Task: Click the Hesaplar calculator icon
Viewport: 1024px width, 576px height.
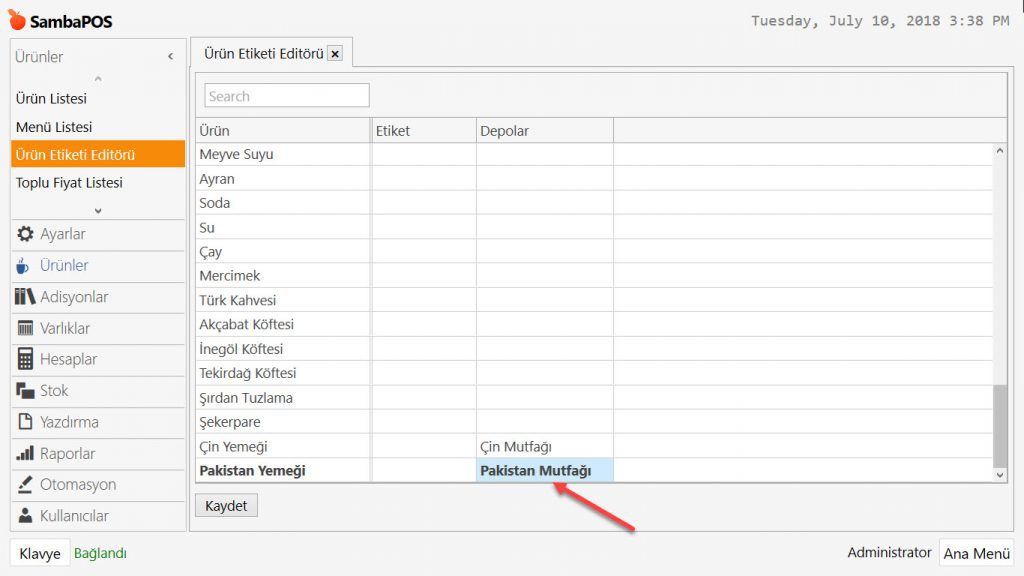Action: [x=25, y=359]
